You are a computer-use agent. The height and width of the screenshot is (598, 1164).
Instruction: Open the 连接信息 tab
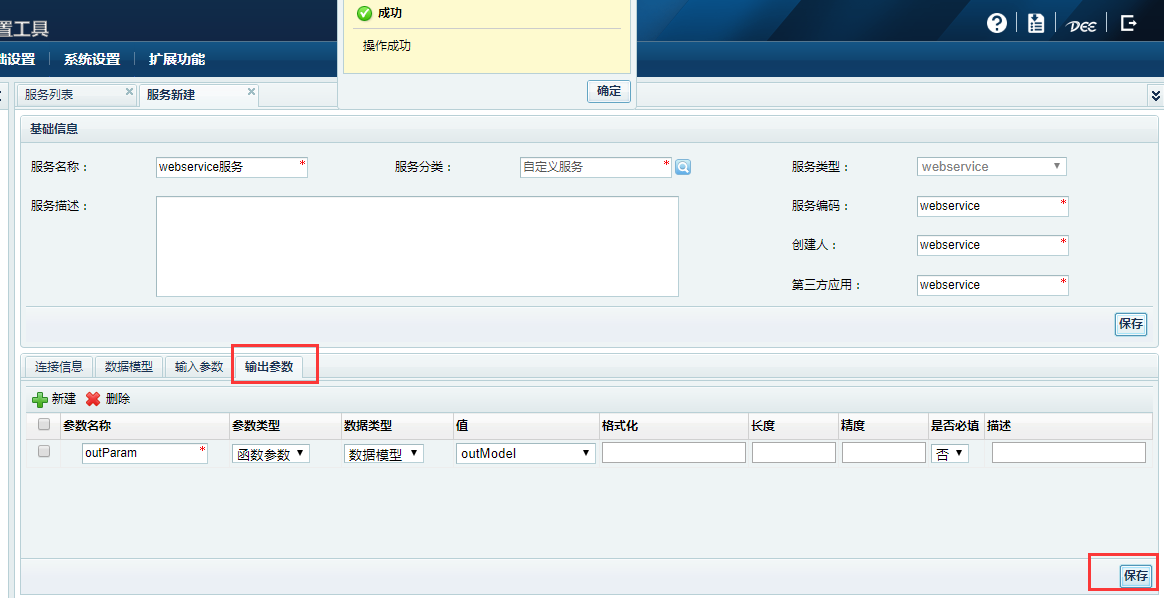tap(59, 367)
